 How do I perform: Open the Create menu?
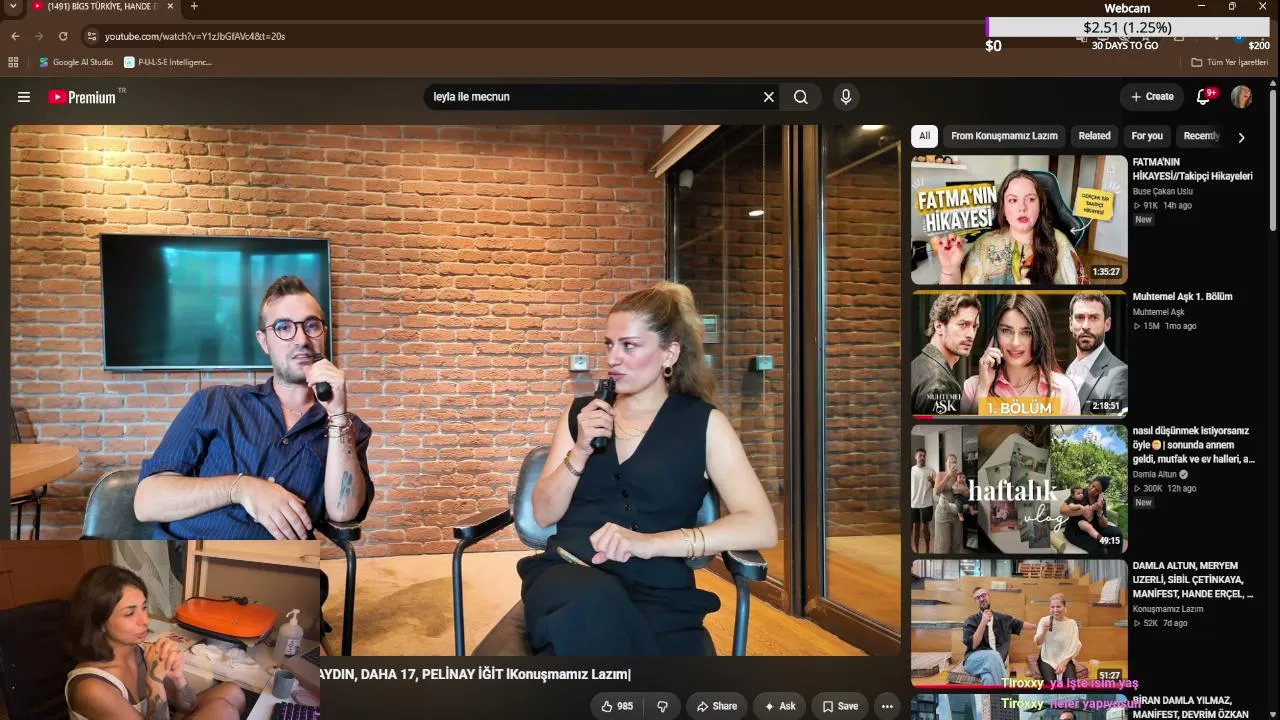pos(1152,97)
